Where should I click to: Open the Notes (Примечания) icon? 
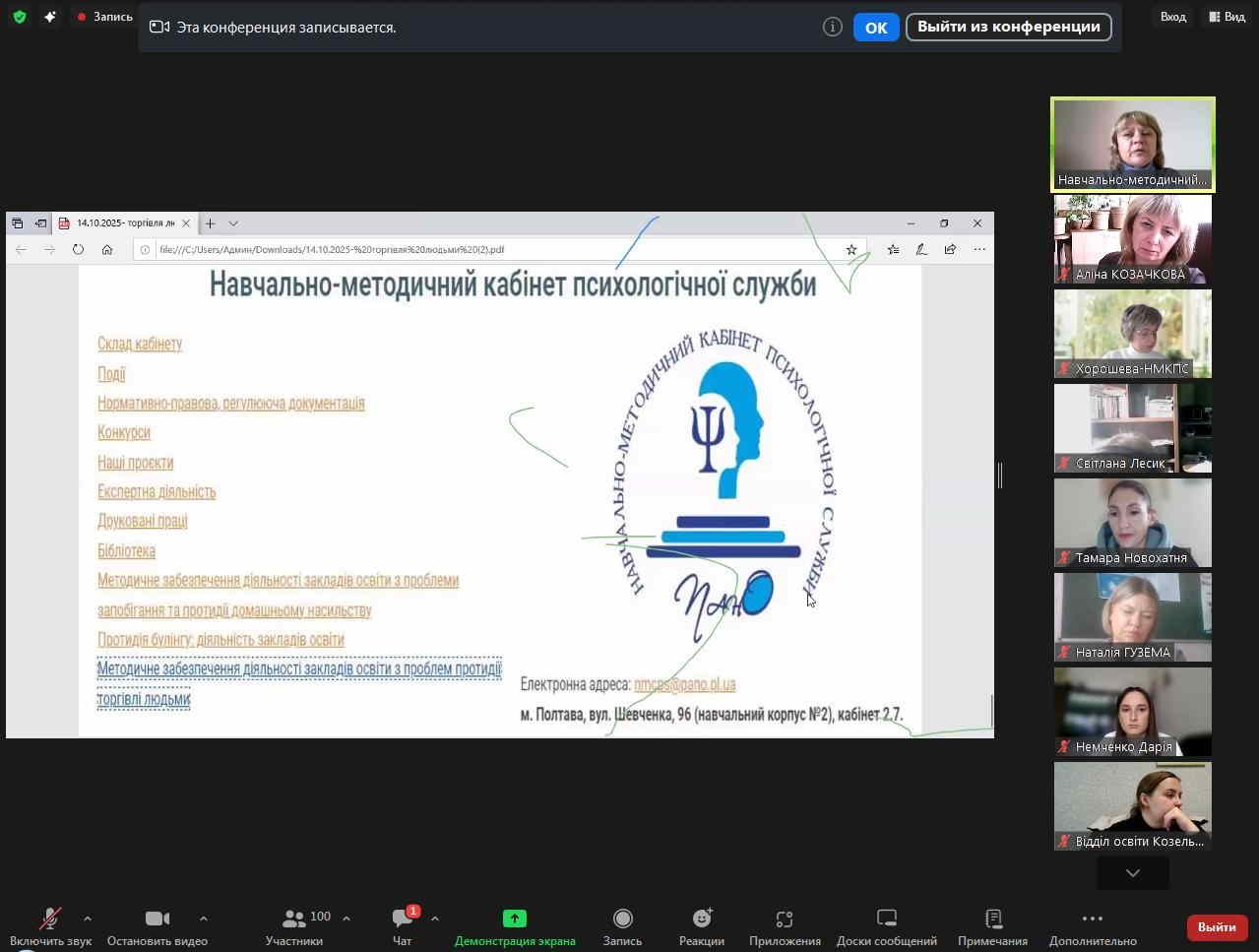point(992,920)
